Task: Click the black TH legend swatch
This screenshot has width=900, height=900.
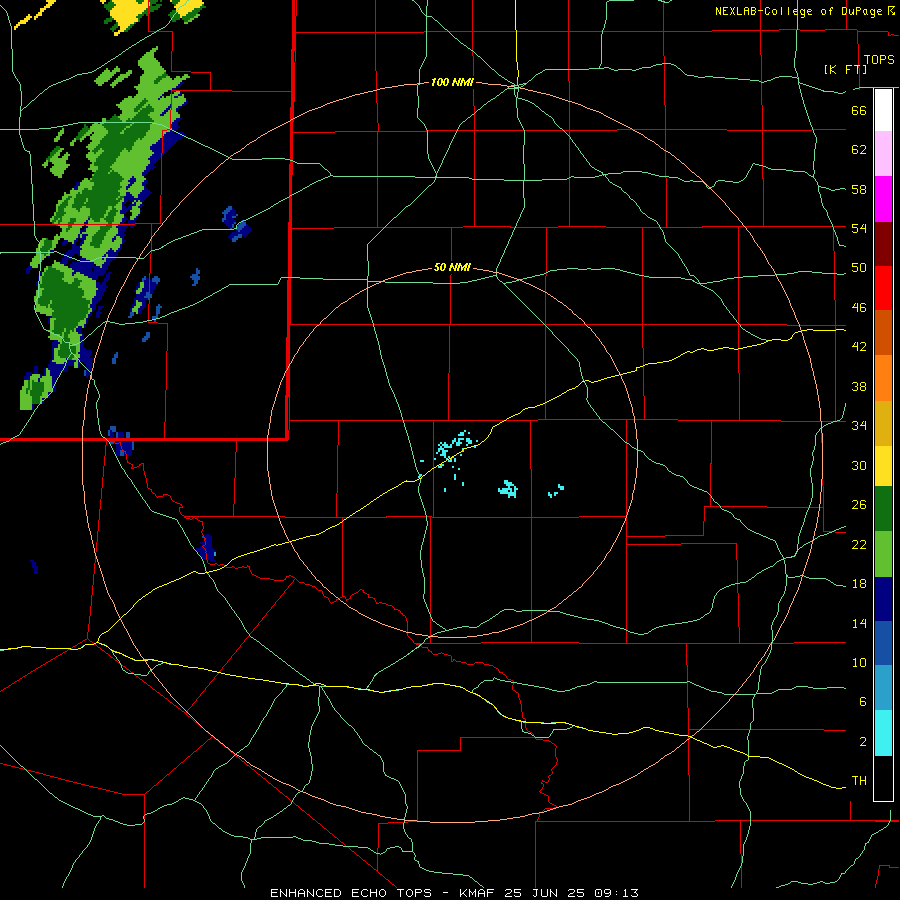Action: (883, 778)
